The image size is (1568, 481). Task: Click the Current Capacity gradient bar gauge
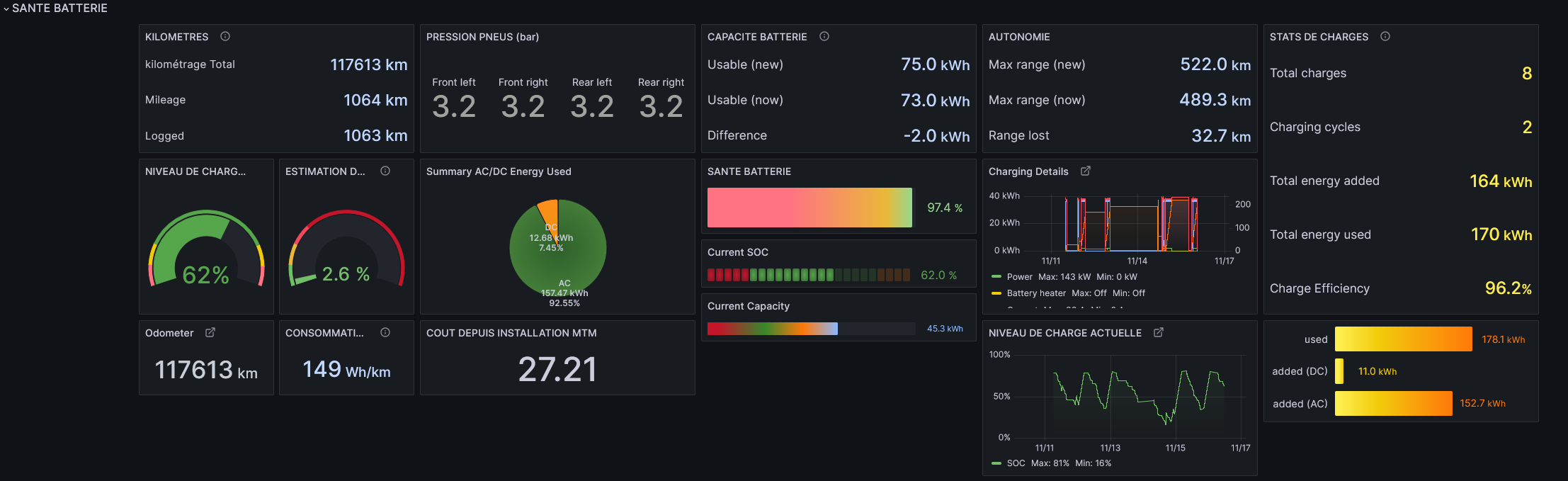tap(811, 329)
